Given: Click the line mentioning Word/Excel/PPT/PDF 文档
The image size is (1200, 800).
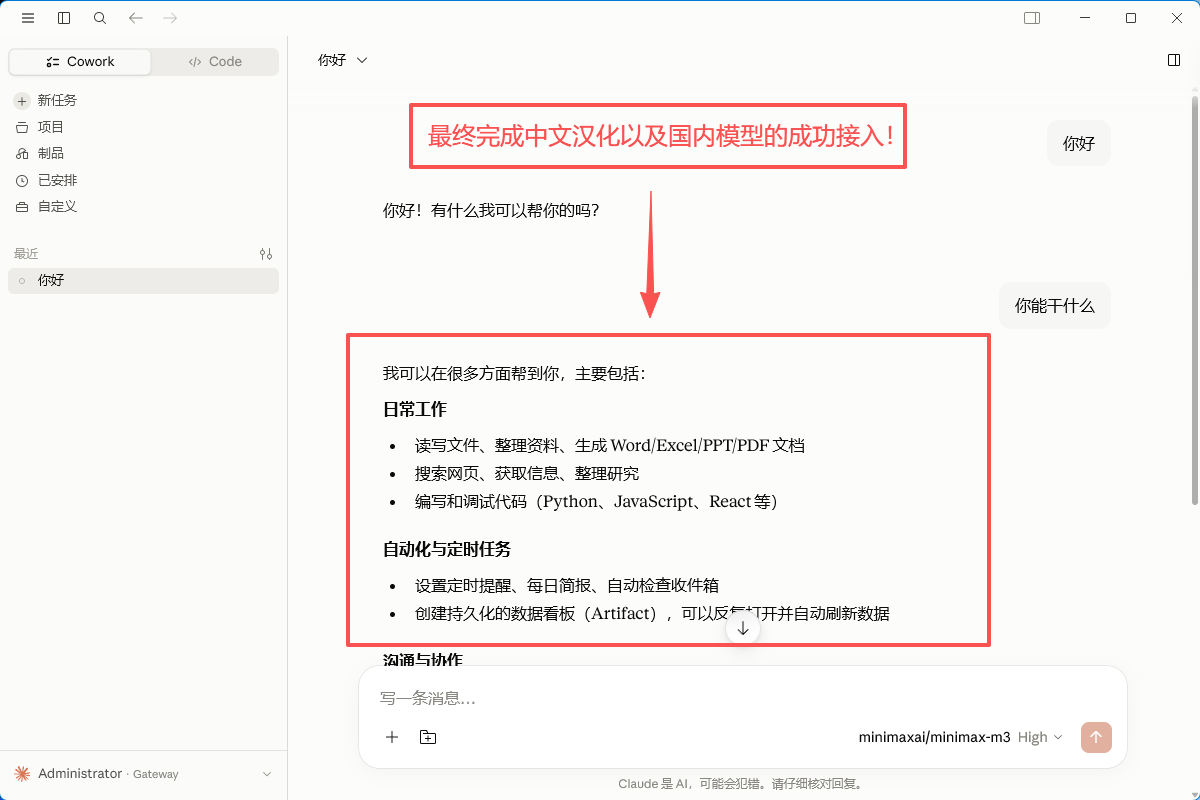Looking at the screenshot, I should (610, 445).
